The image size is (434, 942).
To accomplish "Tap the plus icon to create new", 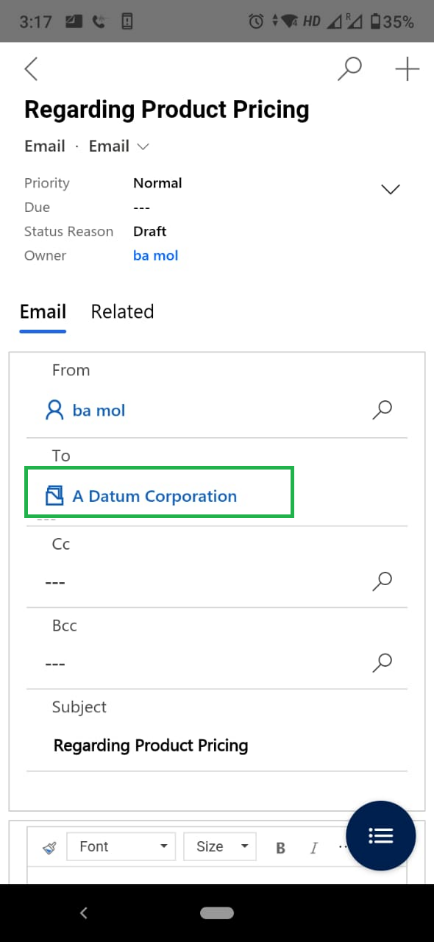I will pyautogui.click(x=407, y=69).
